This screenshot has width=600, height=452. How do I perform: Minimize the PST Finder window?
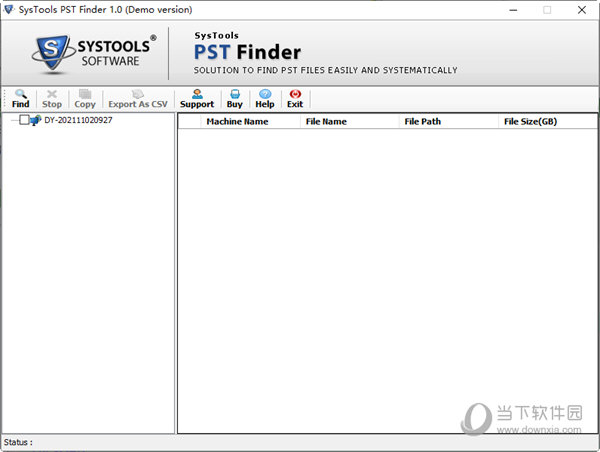[514, 10]
